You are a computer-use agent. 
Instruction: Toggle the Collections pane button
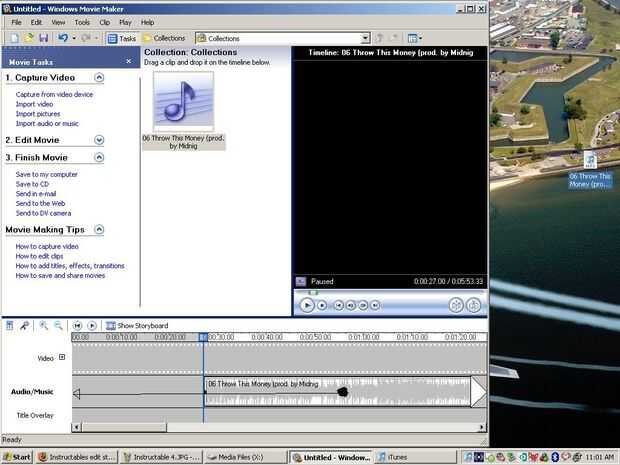[x=164, y=38]
